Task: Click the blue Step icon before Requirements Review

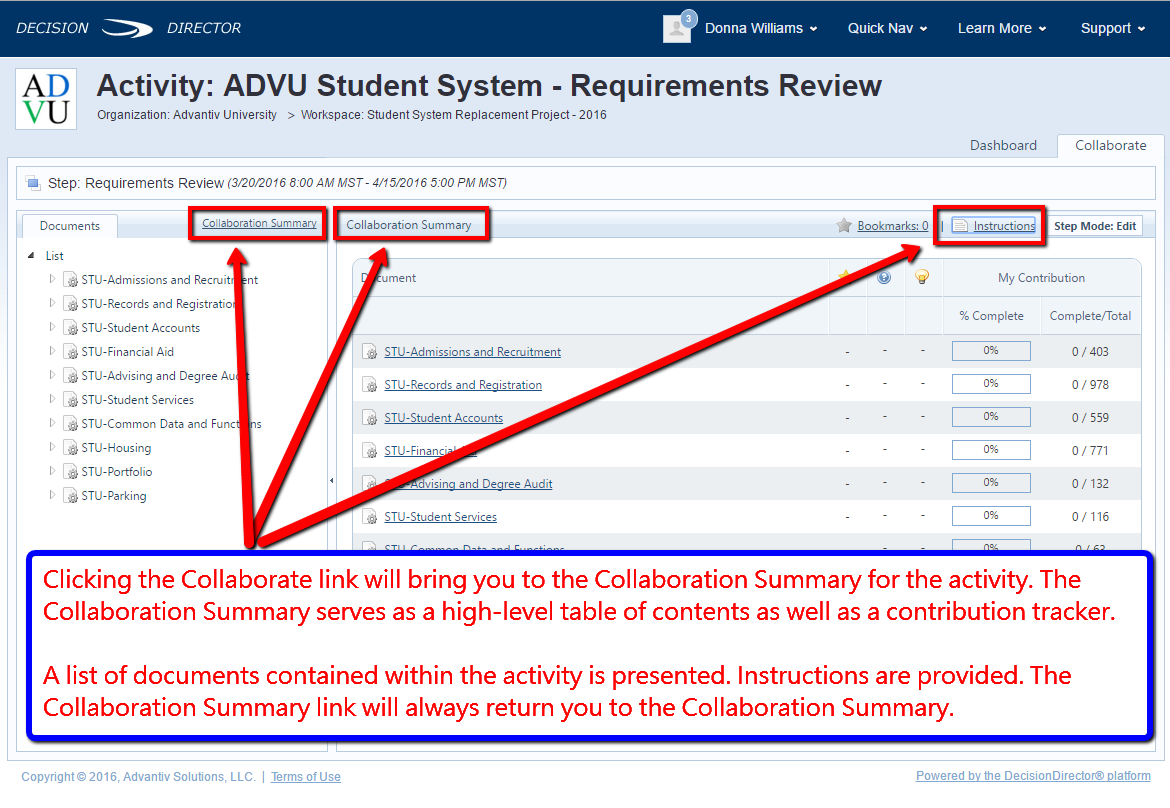Action: pyautogui.click(x=33, y=183)
